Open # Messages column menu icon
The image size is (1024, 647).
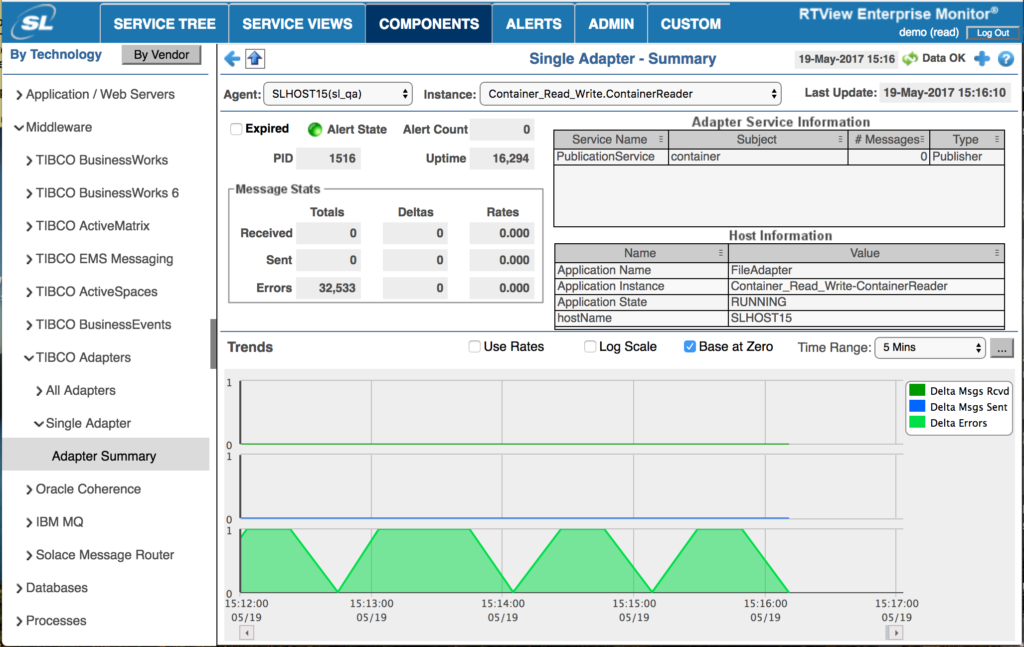[922, 139]
